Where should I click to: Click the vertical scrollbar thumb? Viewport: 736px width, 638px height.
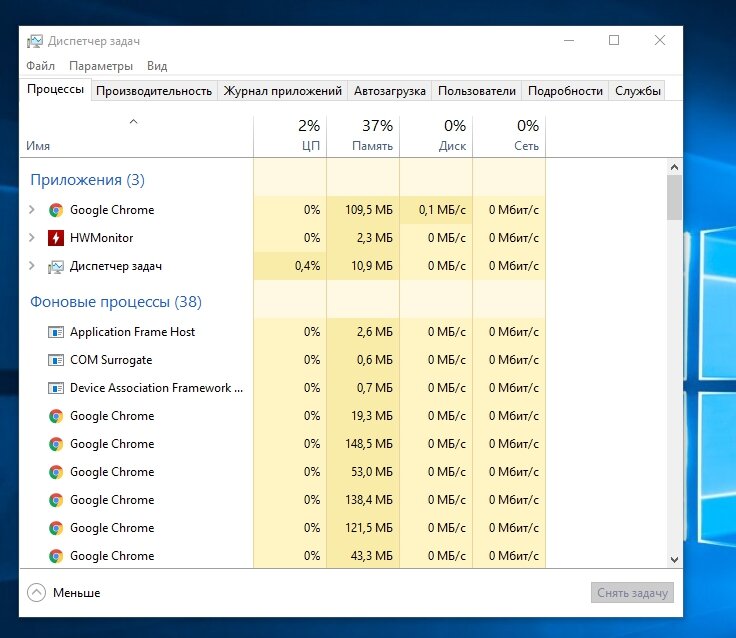675,197
